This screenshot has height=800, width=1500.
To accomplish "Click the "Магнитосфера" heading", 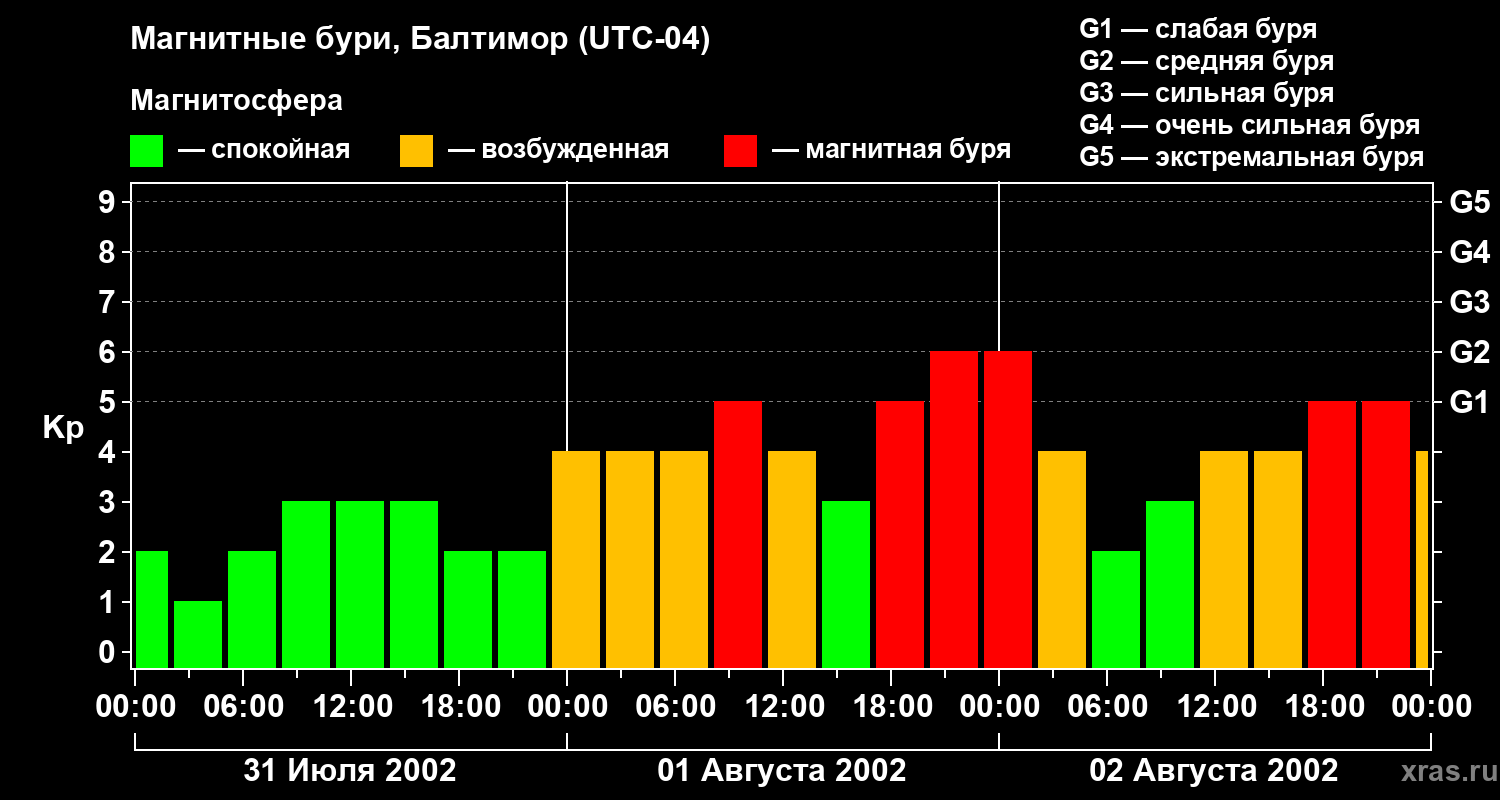I will tap(236, 101).
